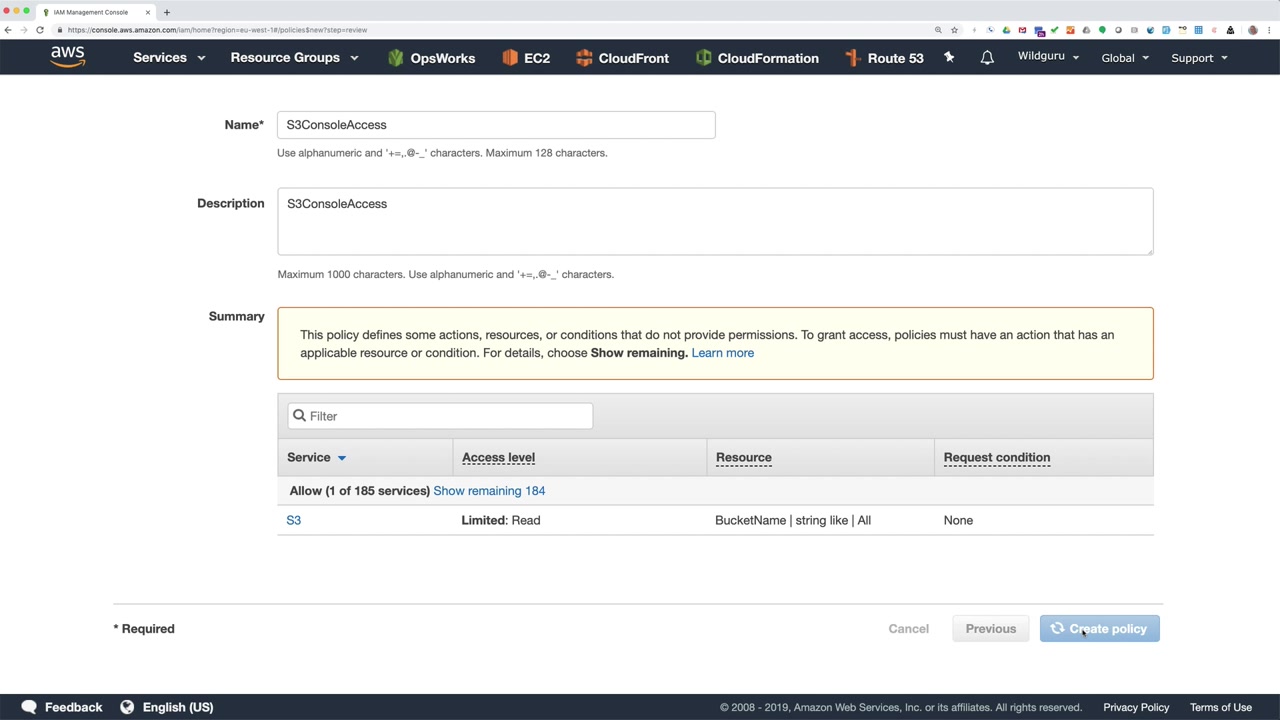1280x720 pixels.
Task: Reload the page in the browser
Action: (x=40, y=30)
